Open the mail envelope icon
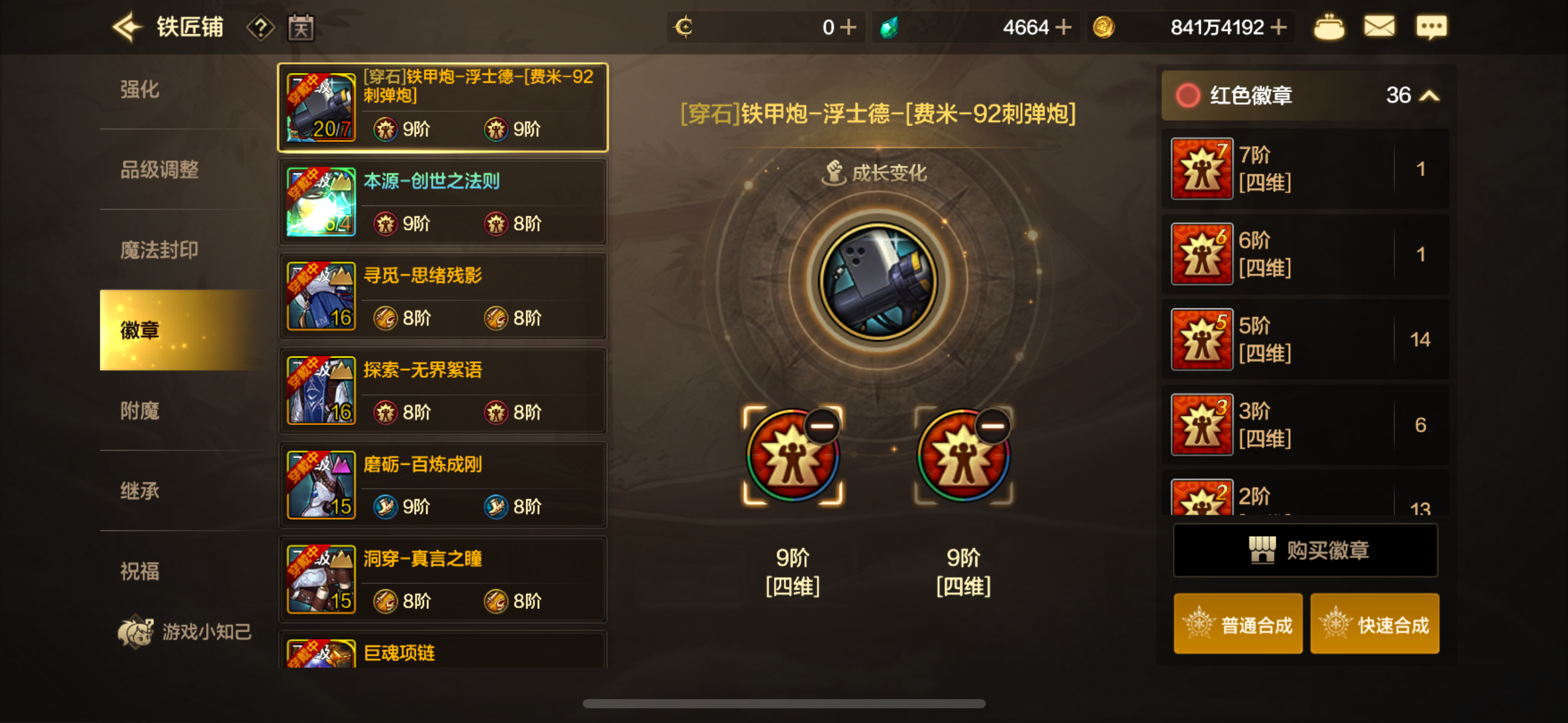The image size is (1568, 723). pyautogui.click(x=1379, y=27)
